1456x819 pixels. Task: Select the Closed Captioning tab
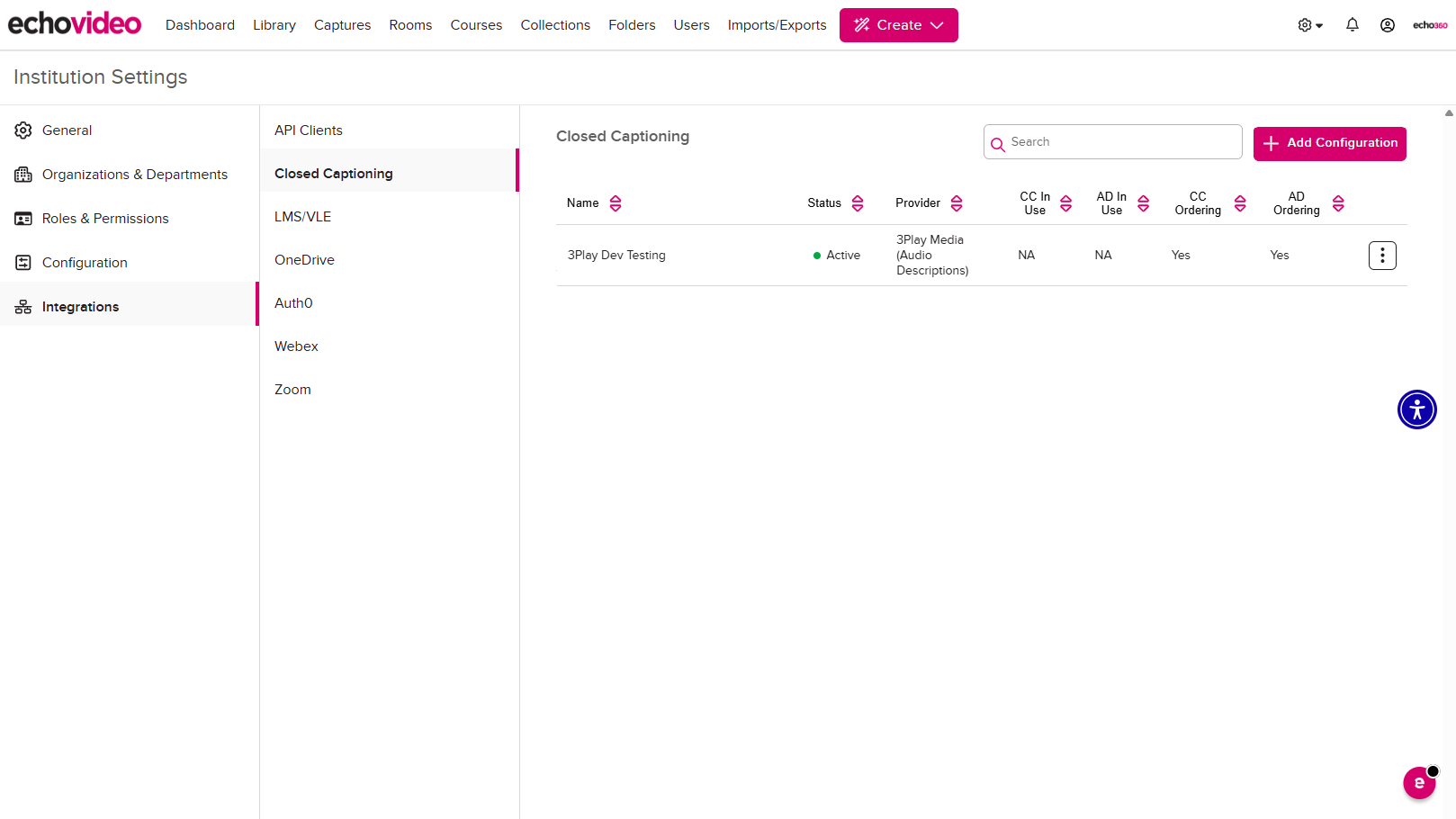coord(333,173)
